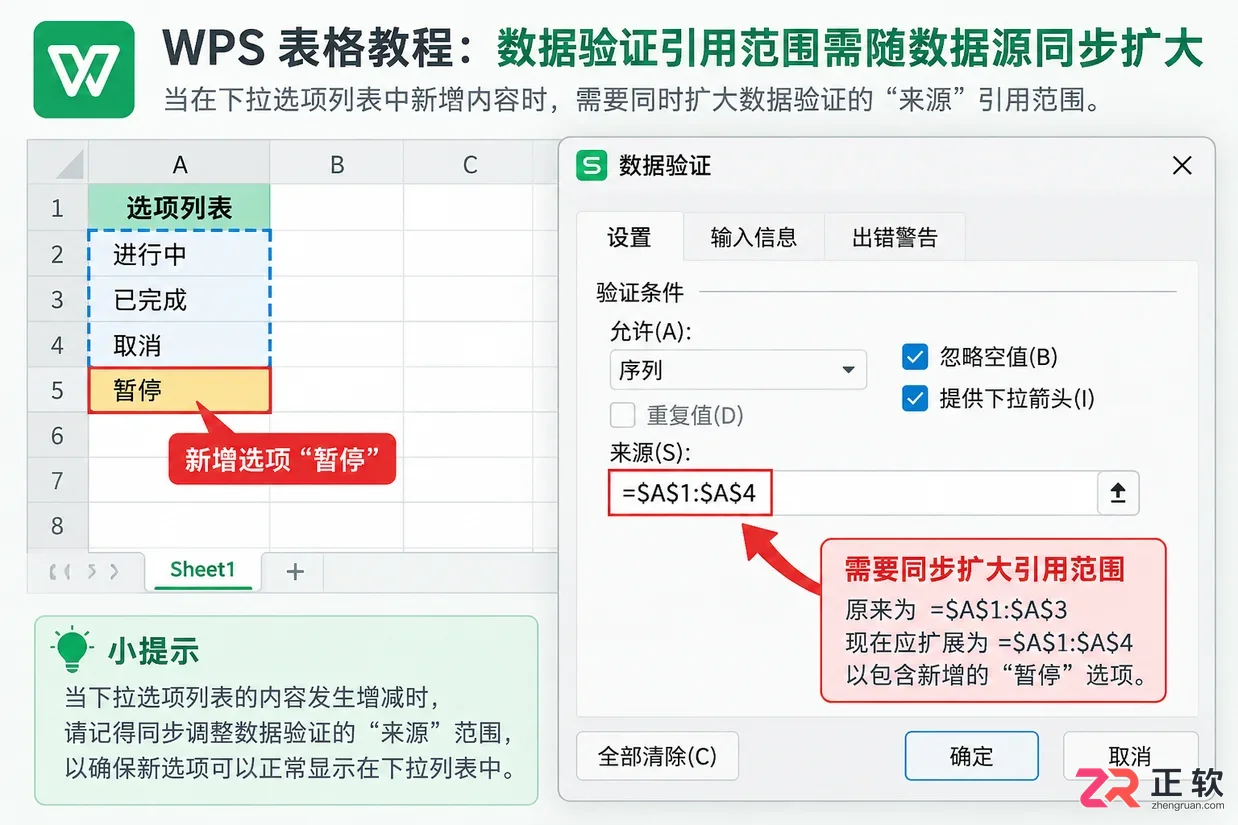Image resolution: width=1238 pixels, height=825 pixels.
Task: Confirm with the 确定 button
Action: click(x=971, y=756)
